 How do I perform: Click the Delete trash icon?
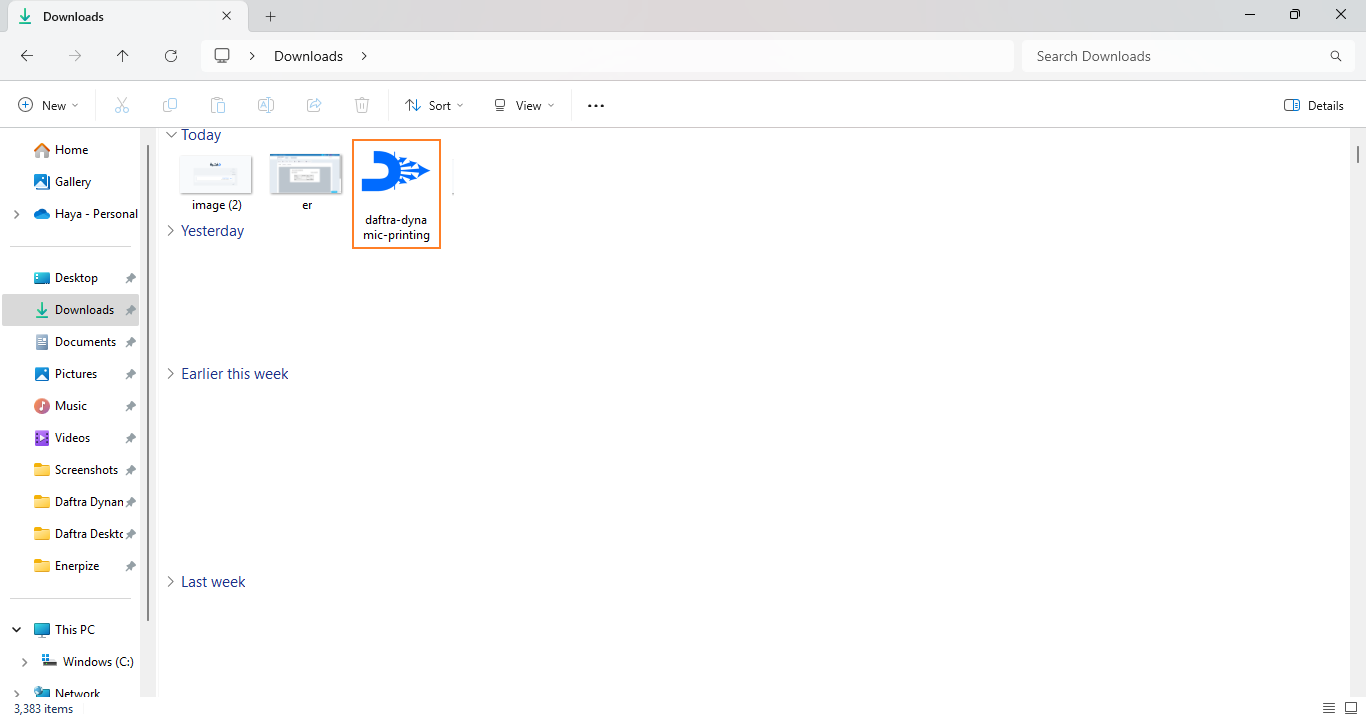coord(362,105)
